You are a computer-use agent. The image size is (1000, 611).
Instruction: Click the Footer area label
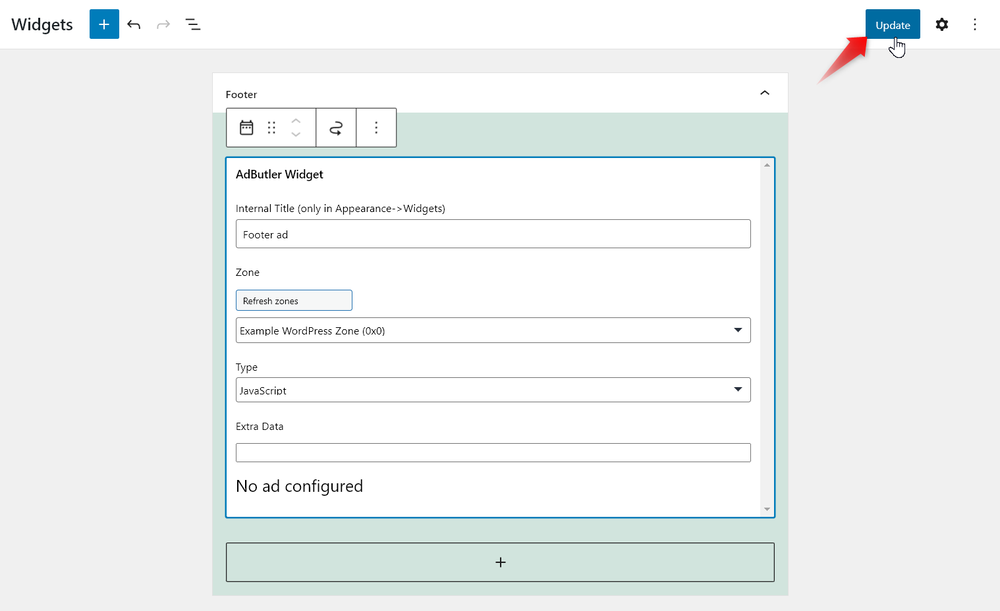click(x=241, y=94)
